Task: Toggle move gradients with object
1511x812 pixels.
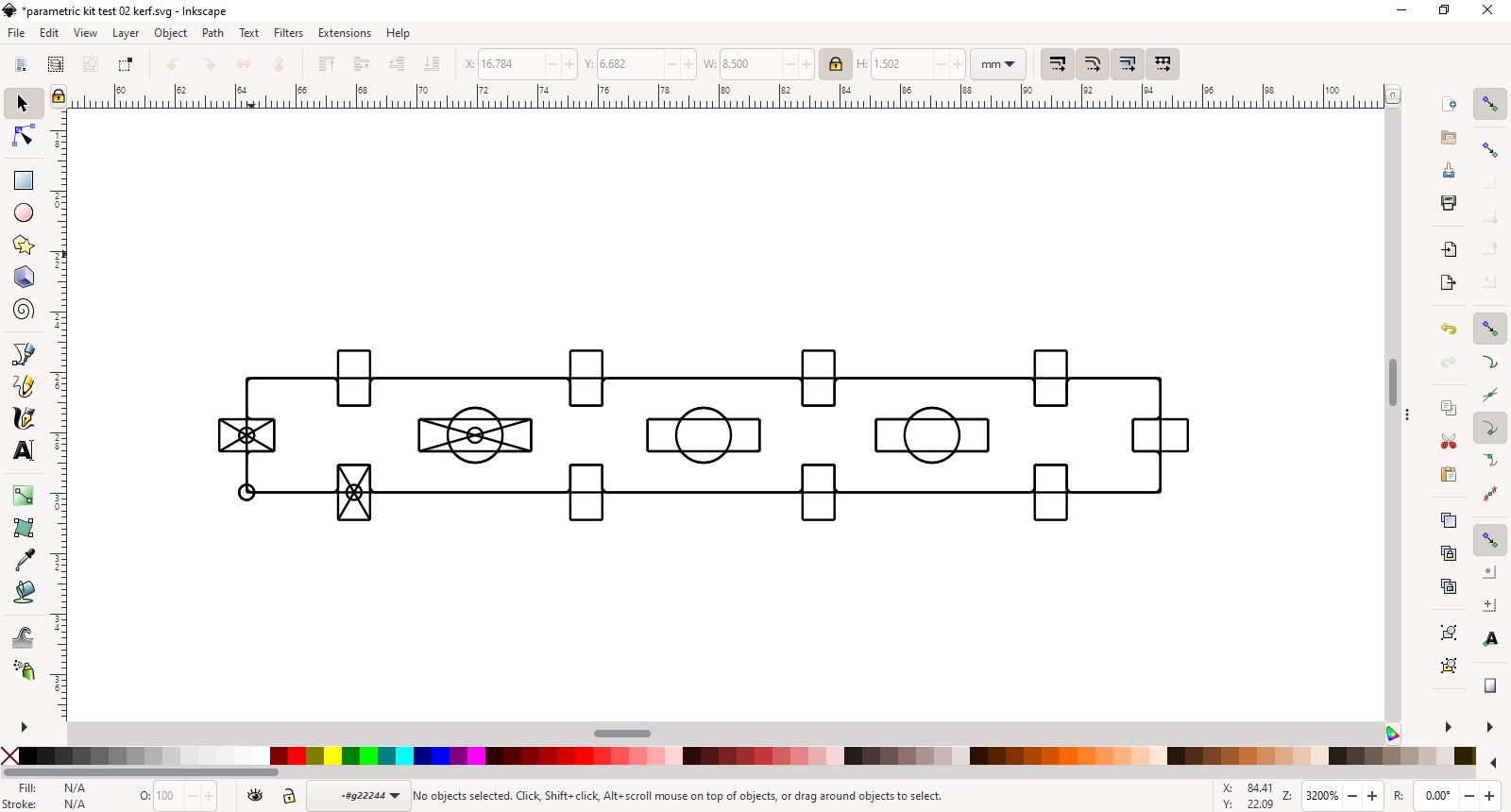Action: click(1128, 64)
